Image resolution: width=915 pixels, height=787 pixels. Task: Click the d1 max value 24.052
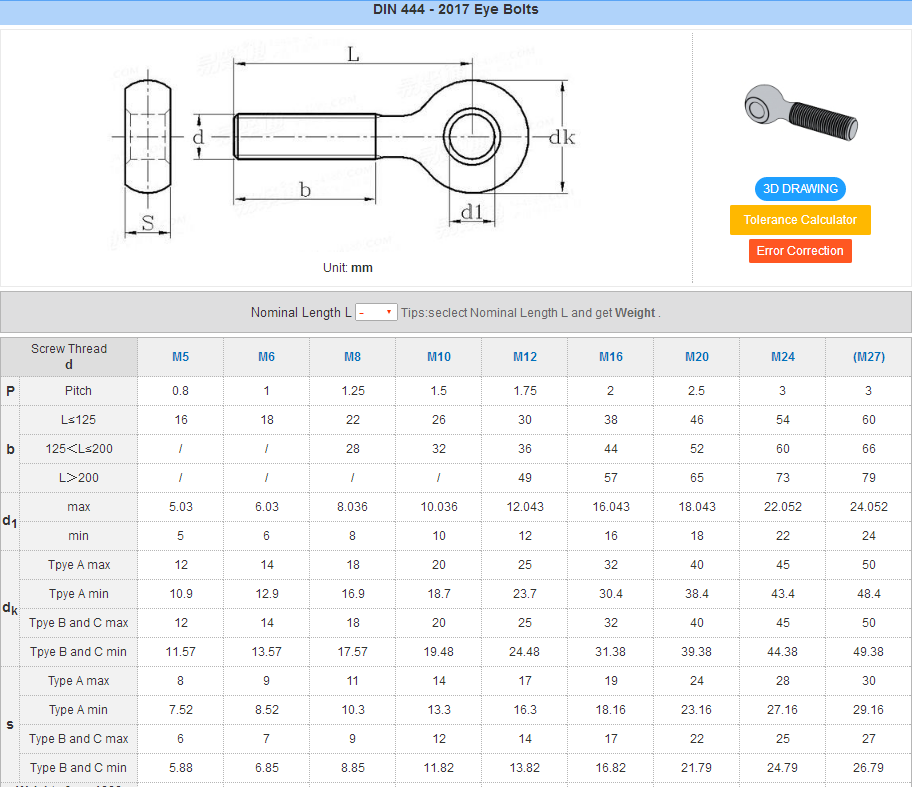[869, 507]
